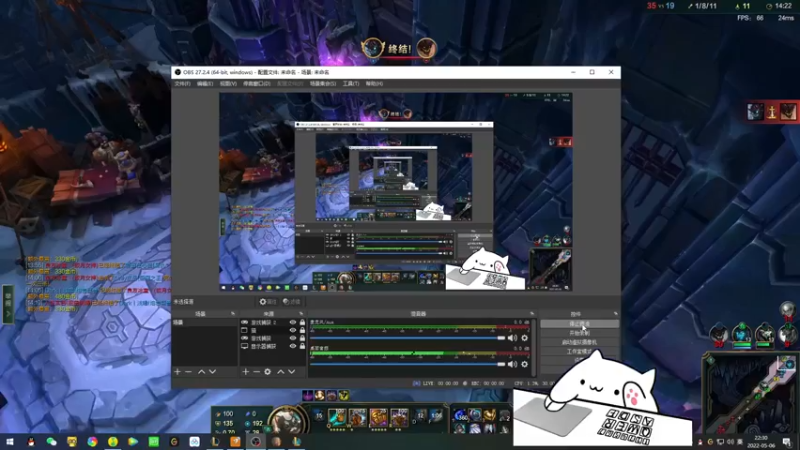Viewport: 800px width, 450px height.
Task: Pop out the Sources dock panel icon
Action: (x=301, y=314)
